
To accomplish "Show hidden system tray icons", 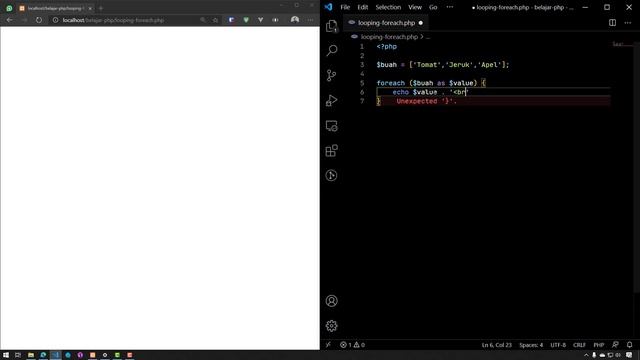I will point(586,355).
